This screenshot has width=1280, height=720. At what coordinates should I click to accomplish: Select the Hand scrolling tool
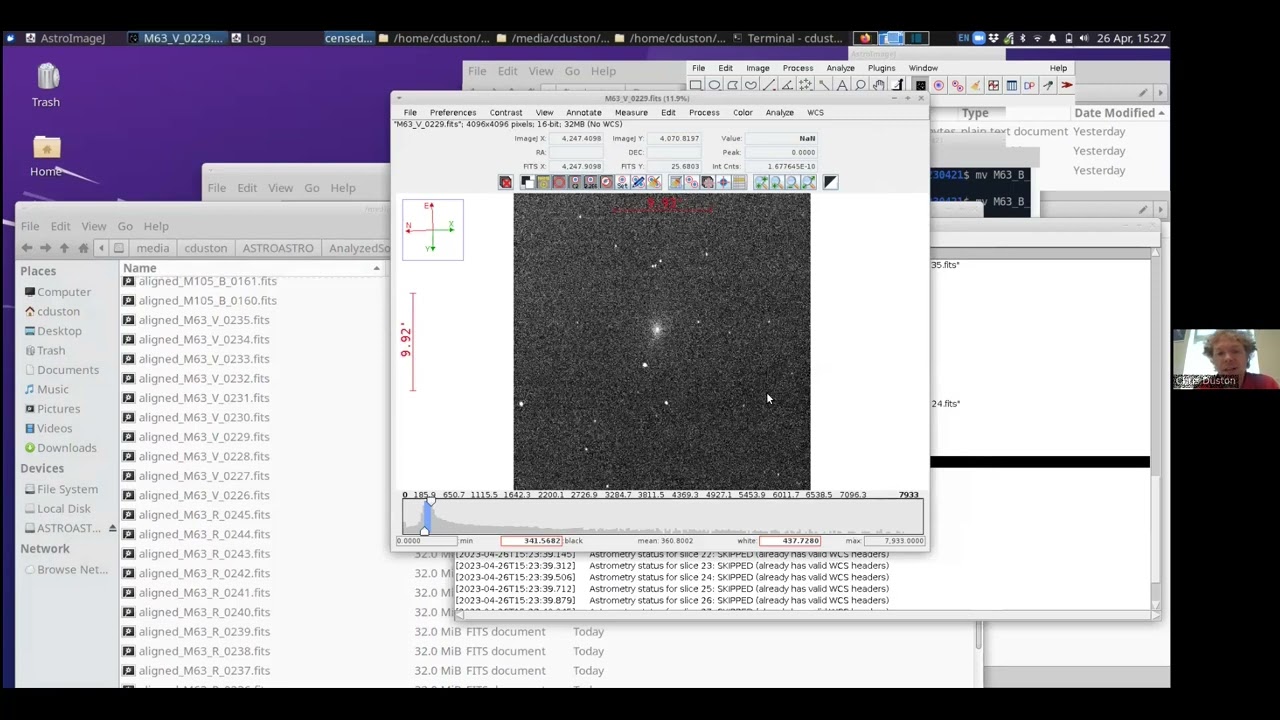[878, 85]
